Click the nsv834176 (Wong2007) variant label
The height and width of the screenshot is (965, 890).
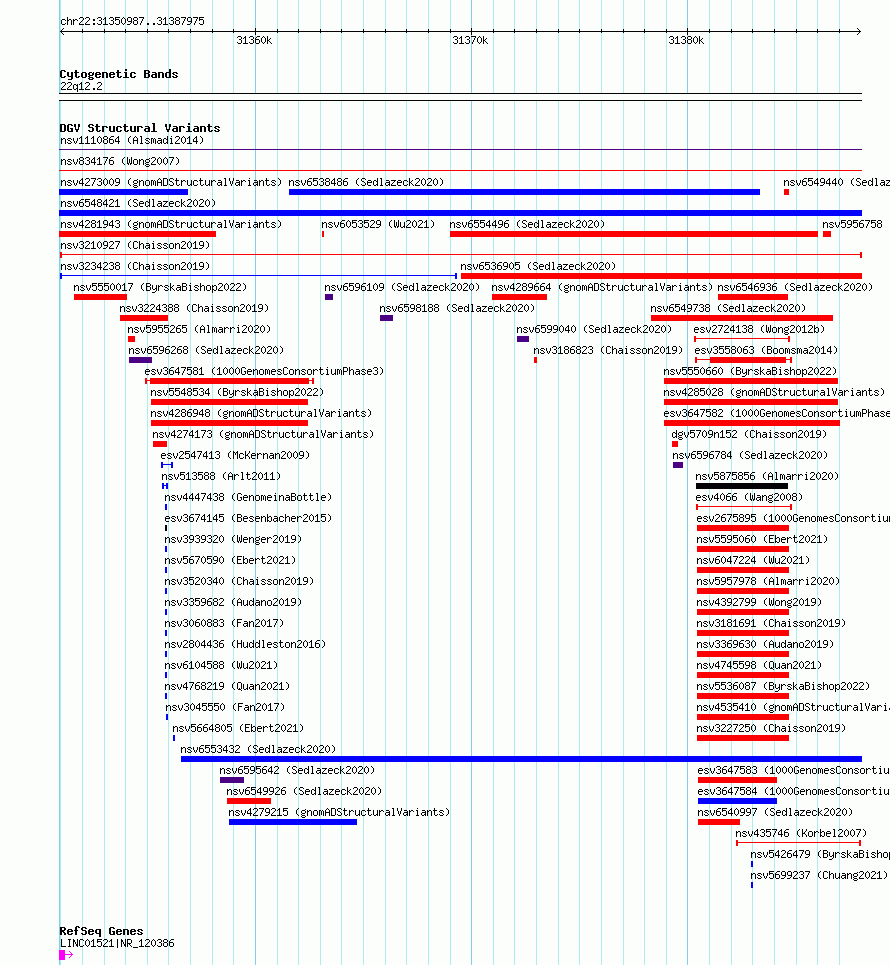120,161
